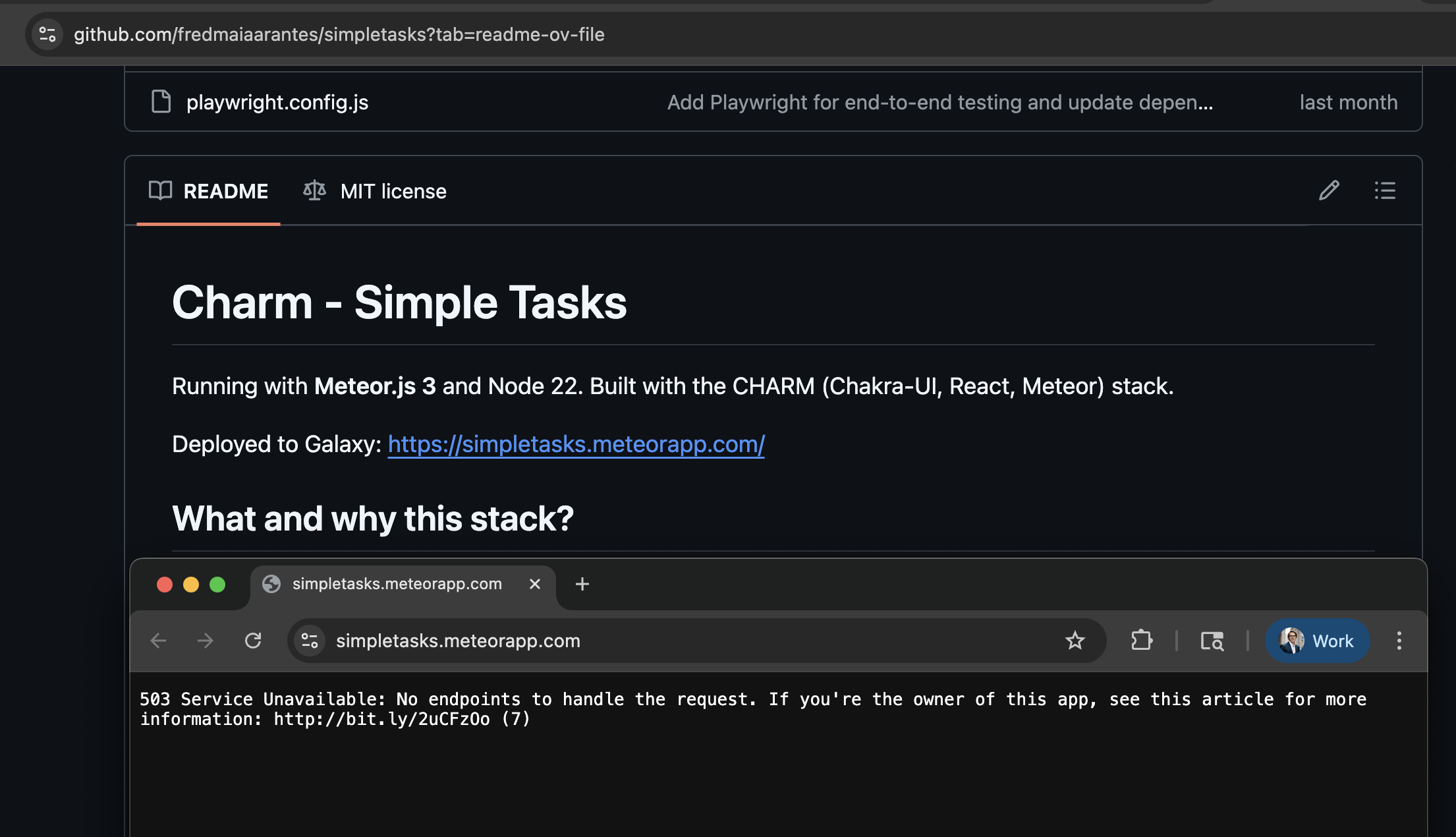Screen dimensions: 1456x837
Task: Edit the README with the pencil icon
Action: click(1329, 190)
